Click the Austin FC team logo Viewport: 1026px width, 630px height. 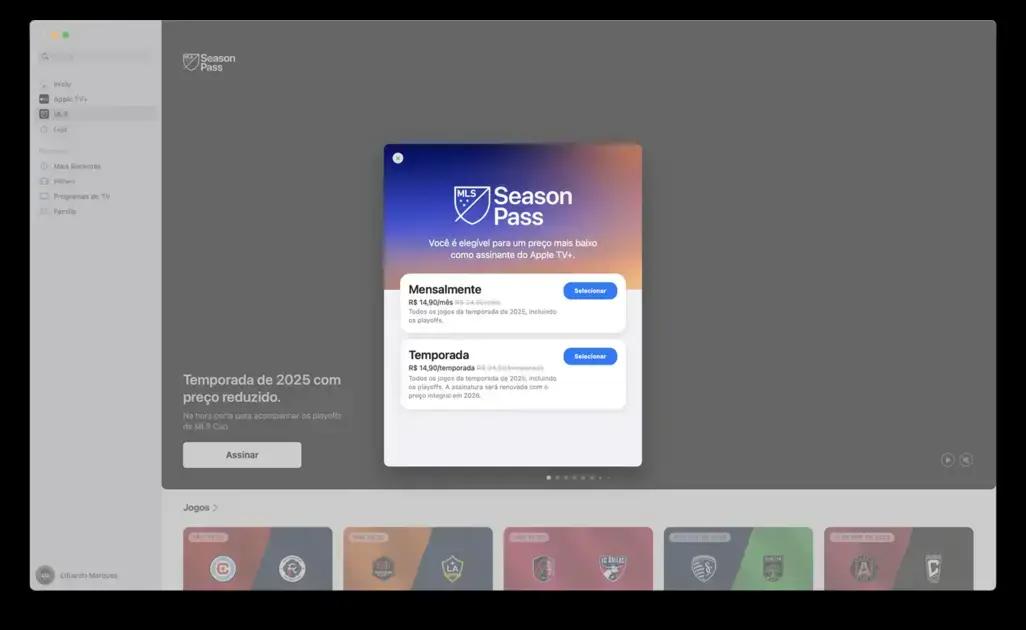773,569
